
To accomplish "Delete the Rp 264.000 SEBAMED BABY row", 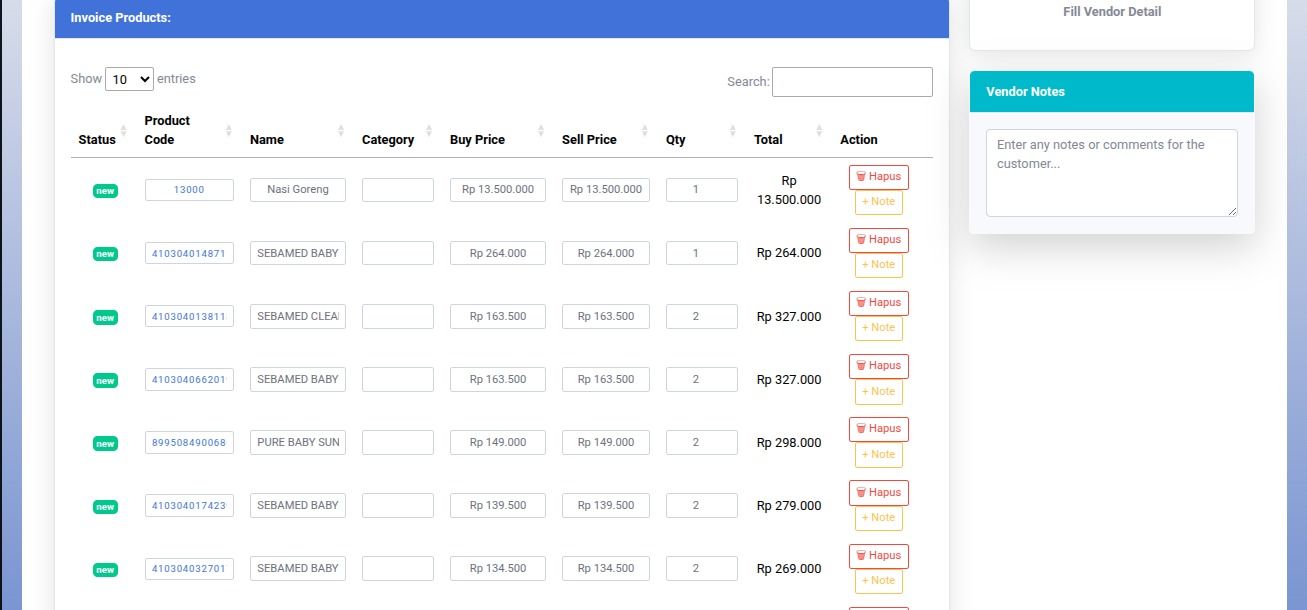I will coord(878,240).
